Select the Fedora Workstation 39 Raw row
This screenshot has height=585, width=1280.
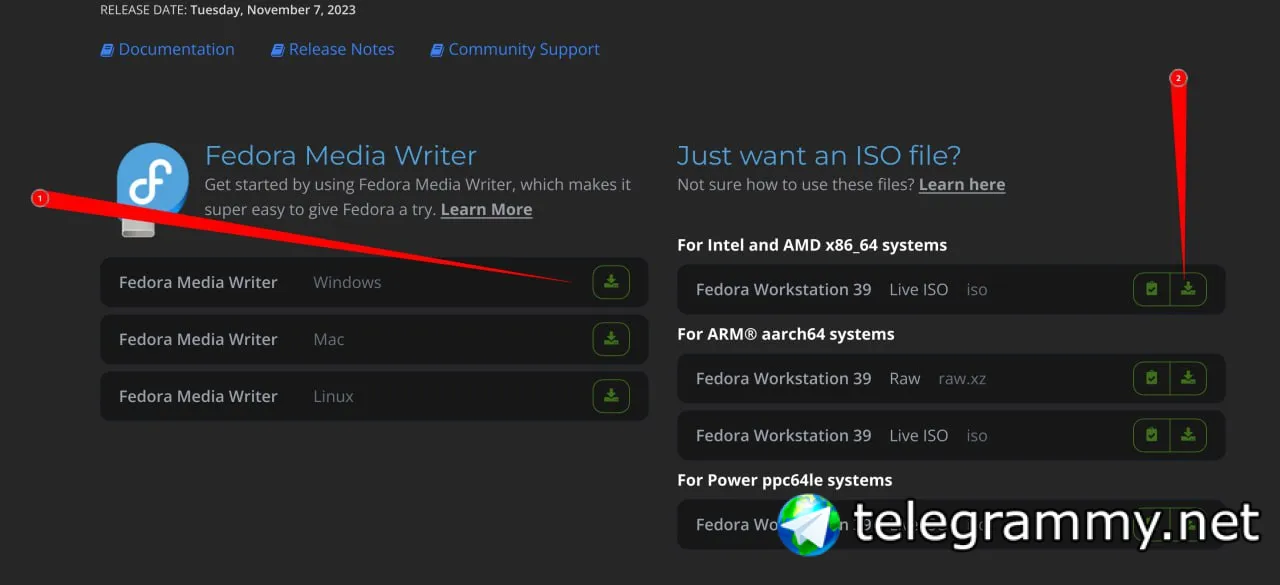coord(951,378)
